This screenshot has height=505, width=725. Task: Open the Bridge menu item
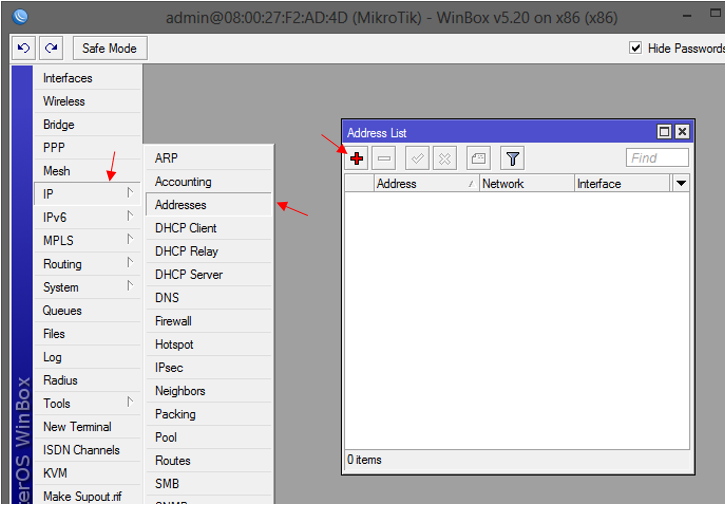pos(87,124)
